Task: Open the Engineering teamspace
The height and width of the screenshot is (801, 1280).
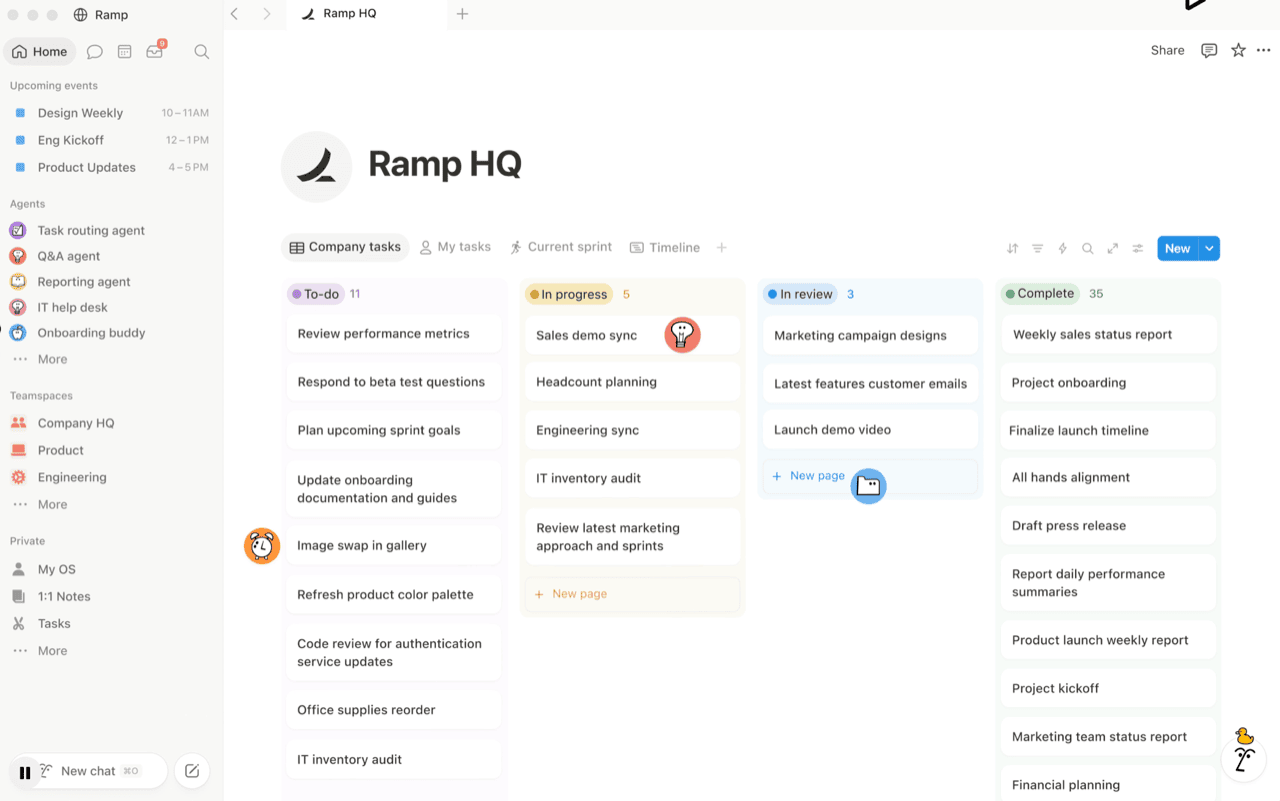Action: coord(72,477)
